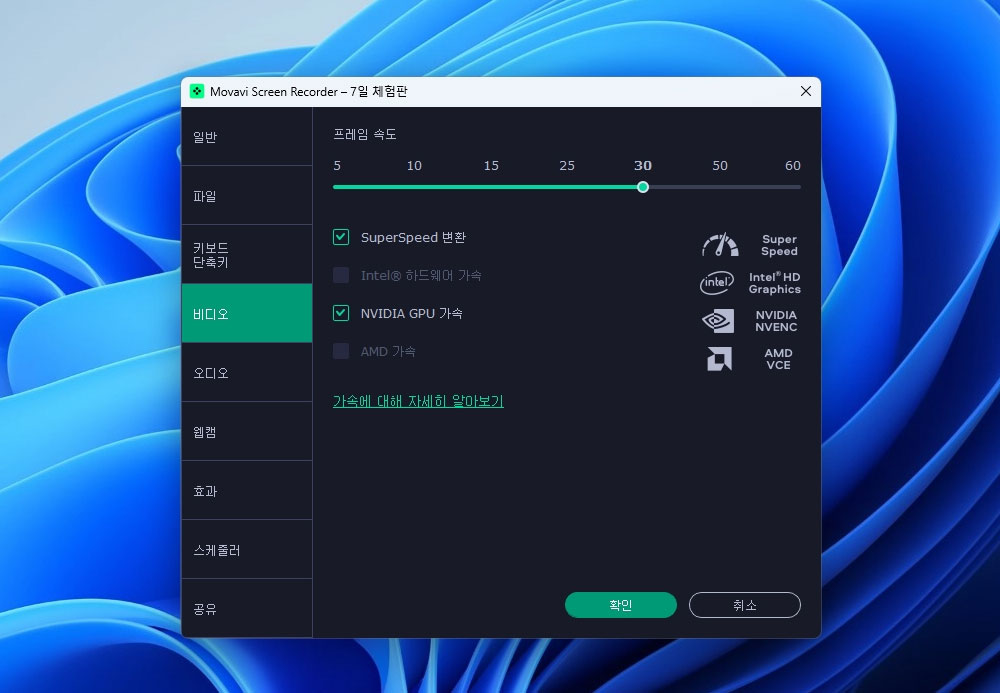Open the 오디오 settings tab
The image size is (1000, 693).
(247, 372)
